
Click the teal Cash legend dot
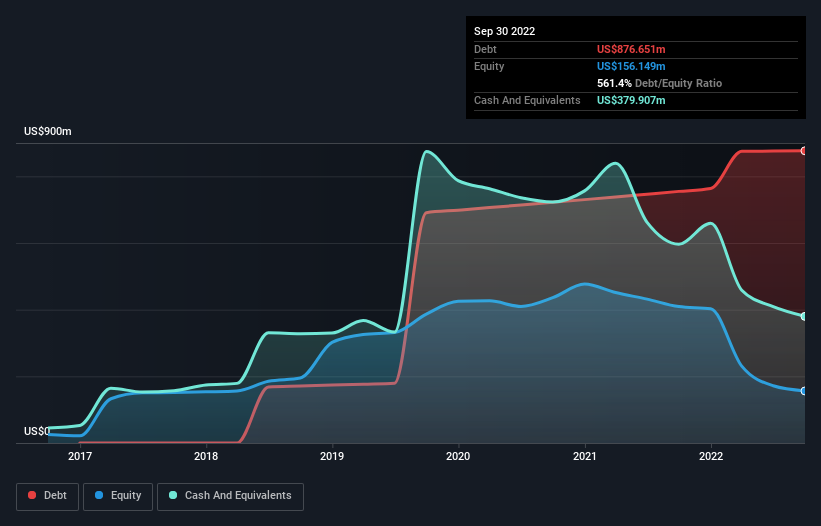[x=173, y=495]
